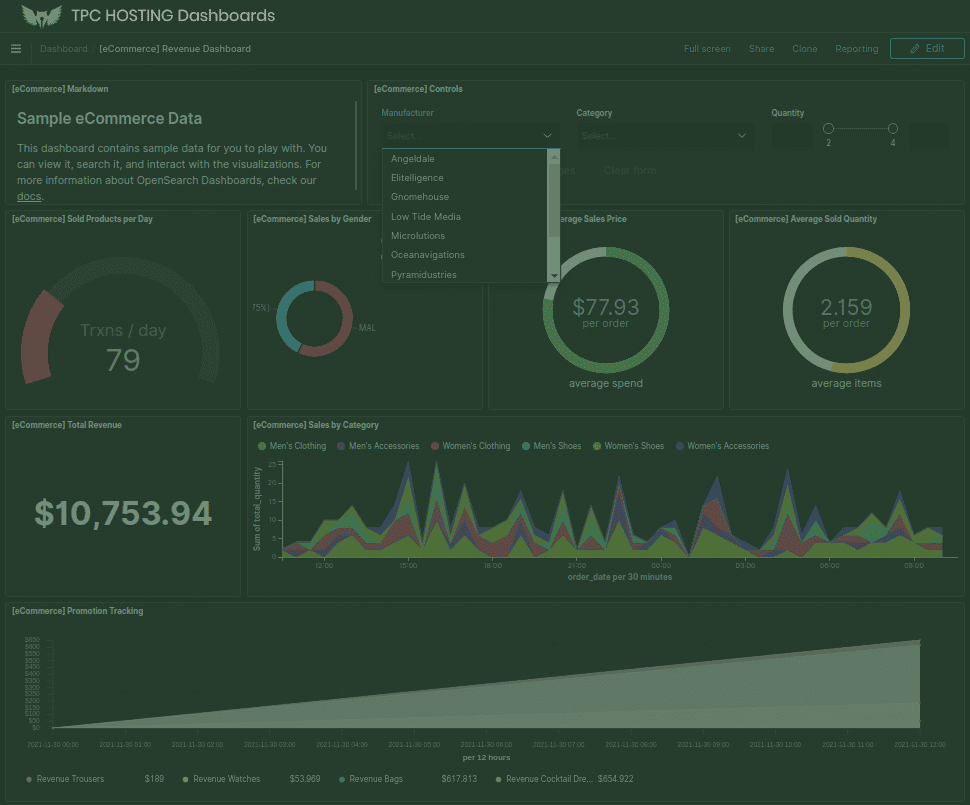Click the Share button
970x805 pixels.
pyautogui.click(x=761, y=48)
